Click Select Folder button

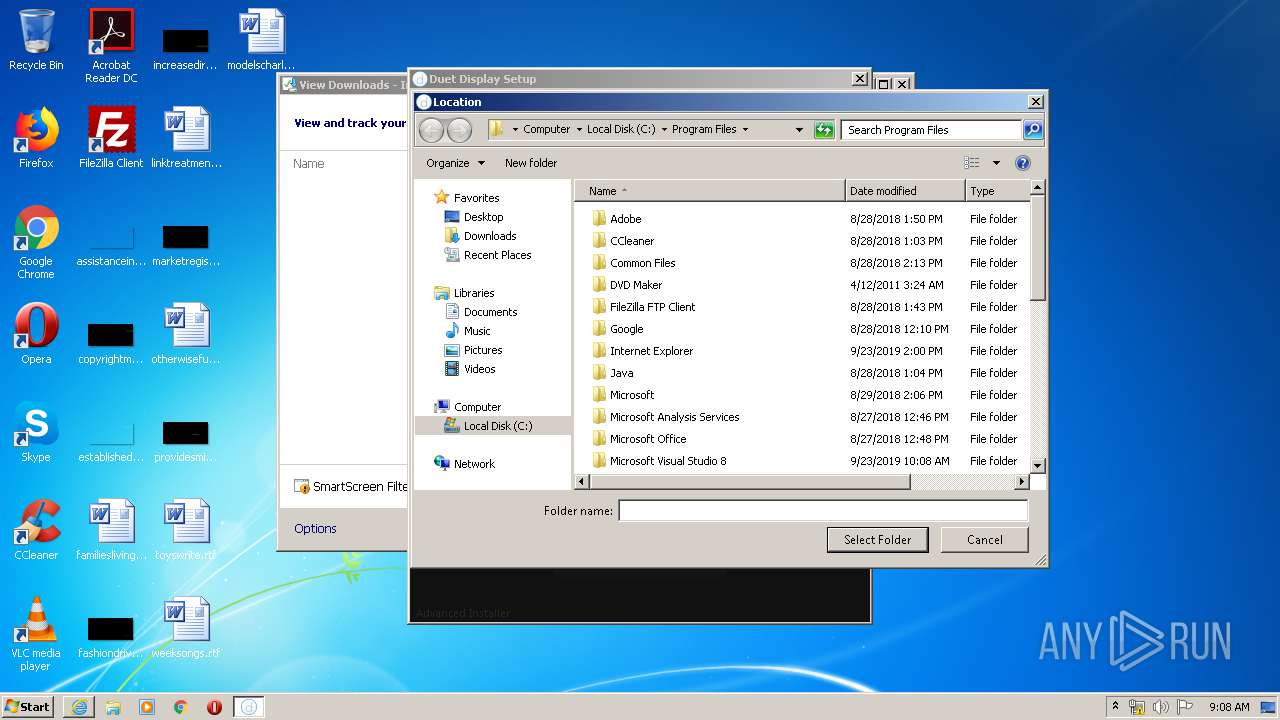point(878,540)
